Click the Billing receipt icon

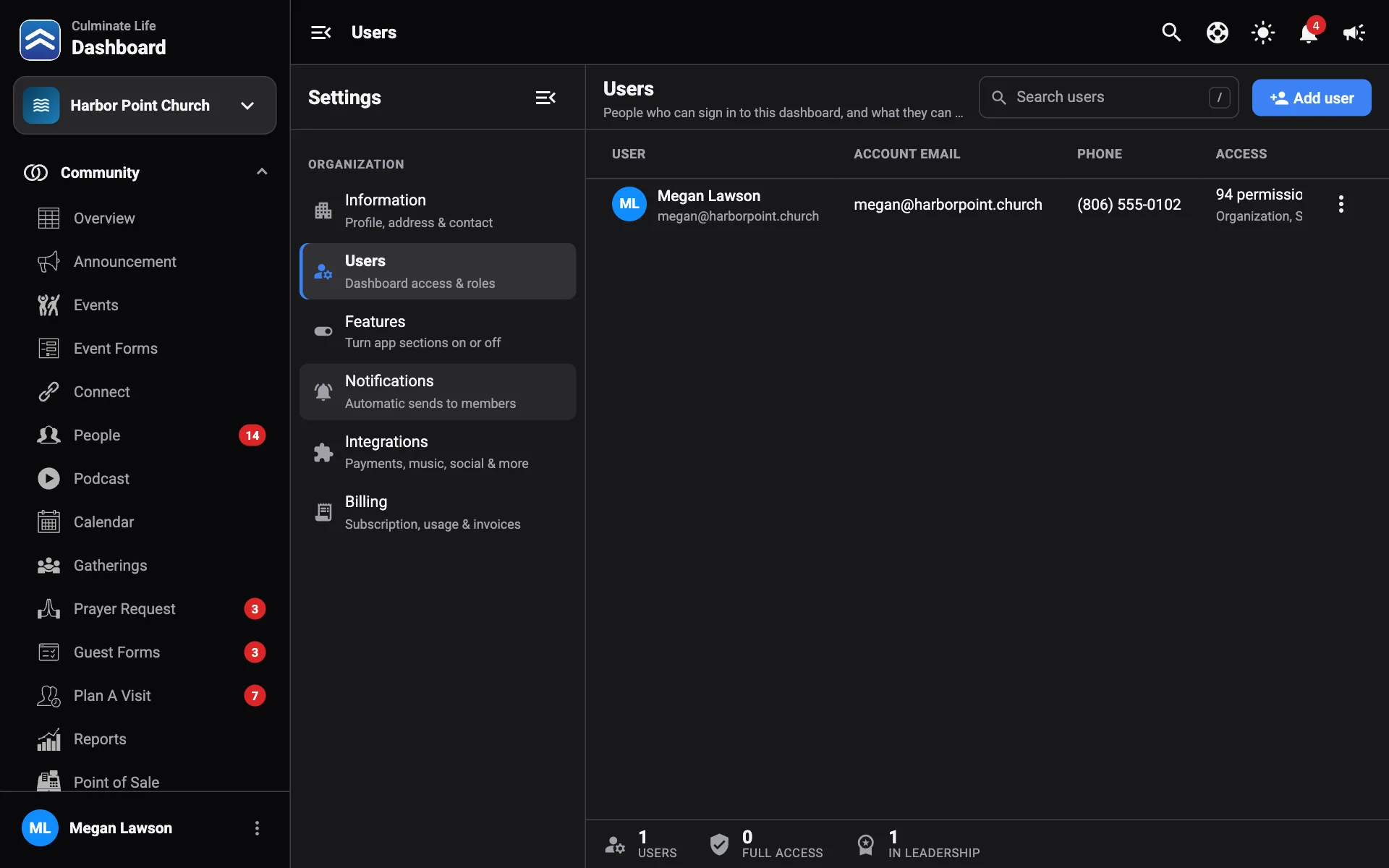click(323, 512)
